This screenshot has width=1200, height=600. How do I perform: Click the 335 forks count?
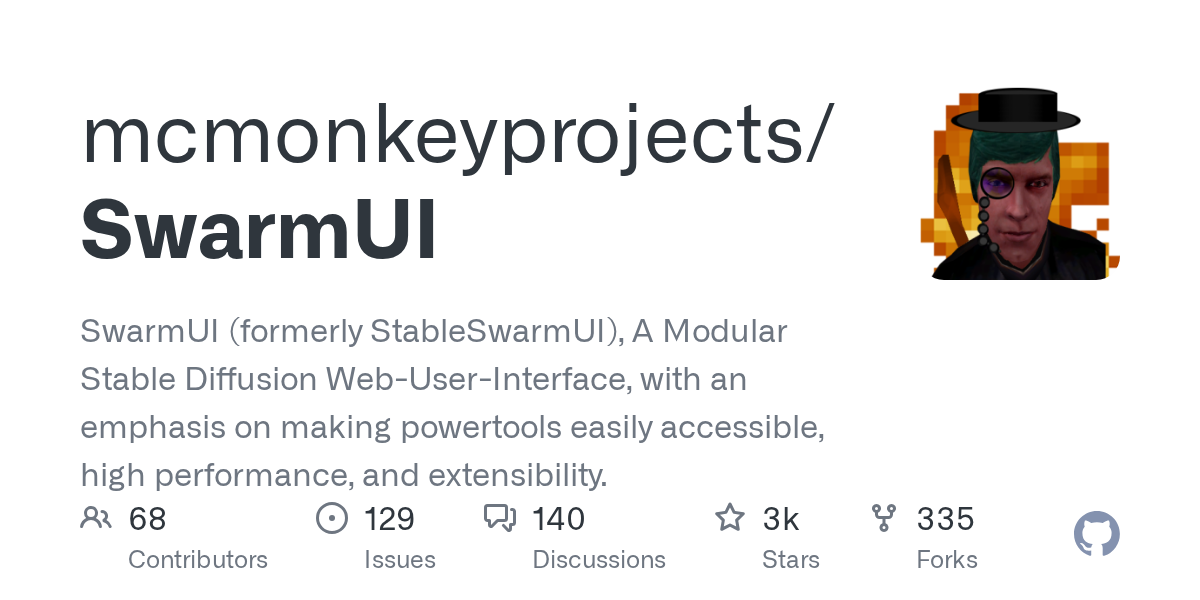pos(945,519)
